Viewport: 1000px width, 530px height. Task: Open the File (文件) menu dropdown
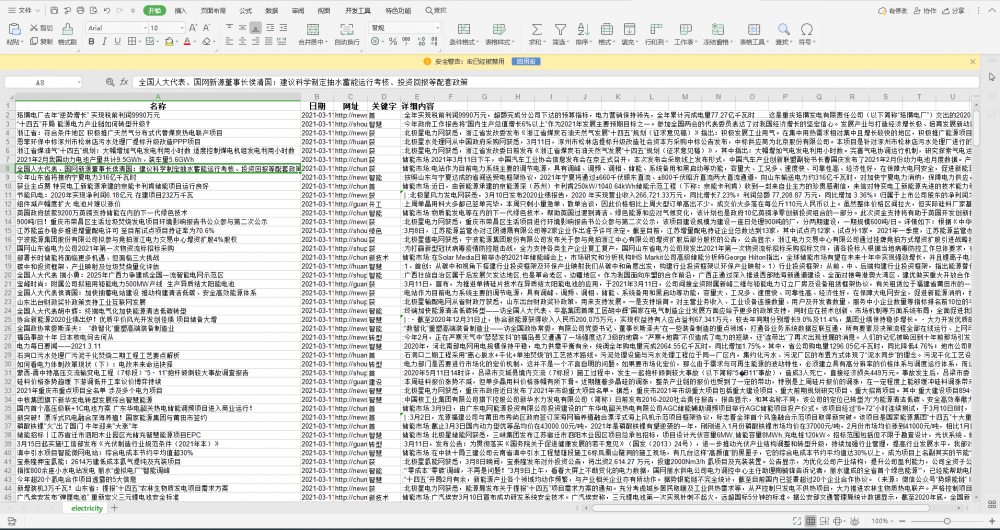[x=25, y=11]
